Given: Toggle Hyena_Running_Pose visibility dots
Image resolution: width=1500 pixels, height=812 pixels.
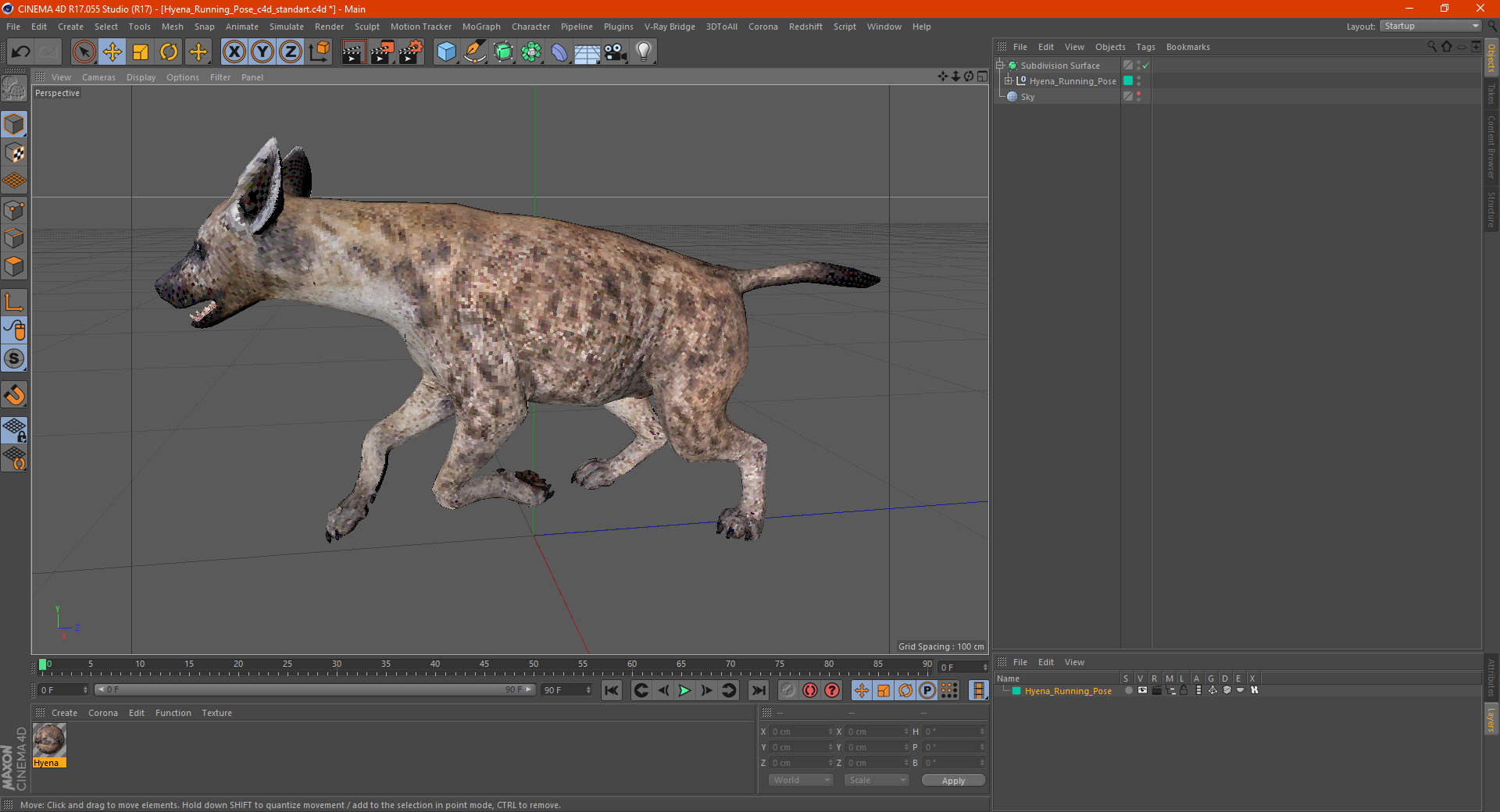Looking at the screenshot, I should [1138, 80].
